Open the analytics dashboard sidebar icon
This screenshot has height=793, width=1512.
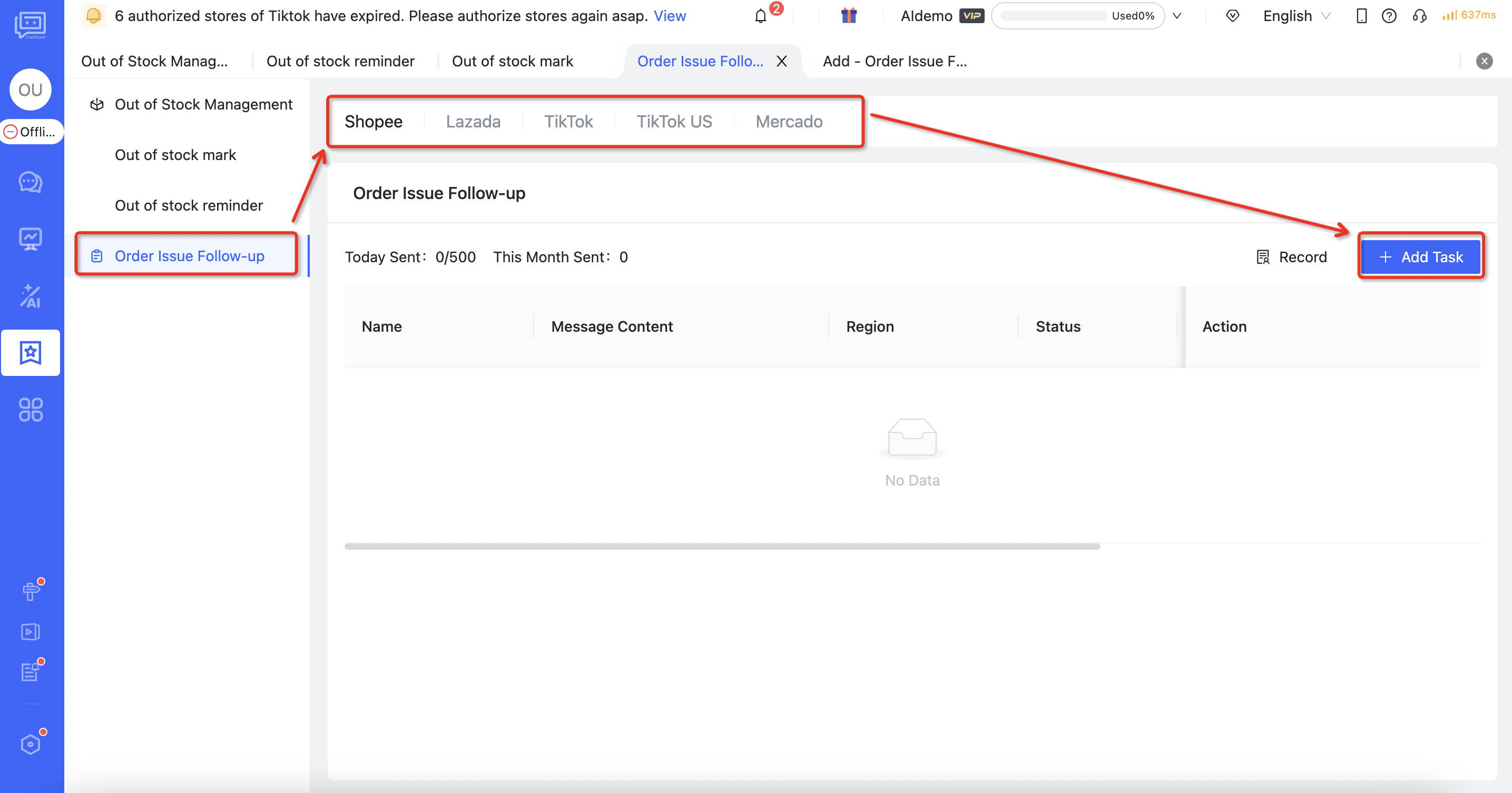point(31,239)
